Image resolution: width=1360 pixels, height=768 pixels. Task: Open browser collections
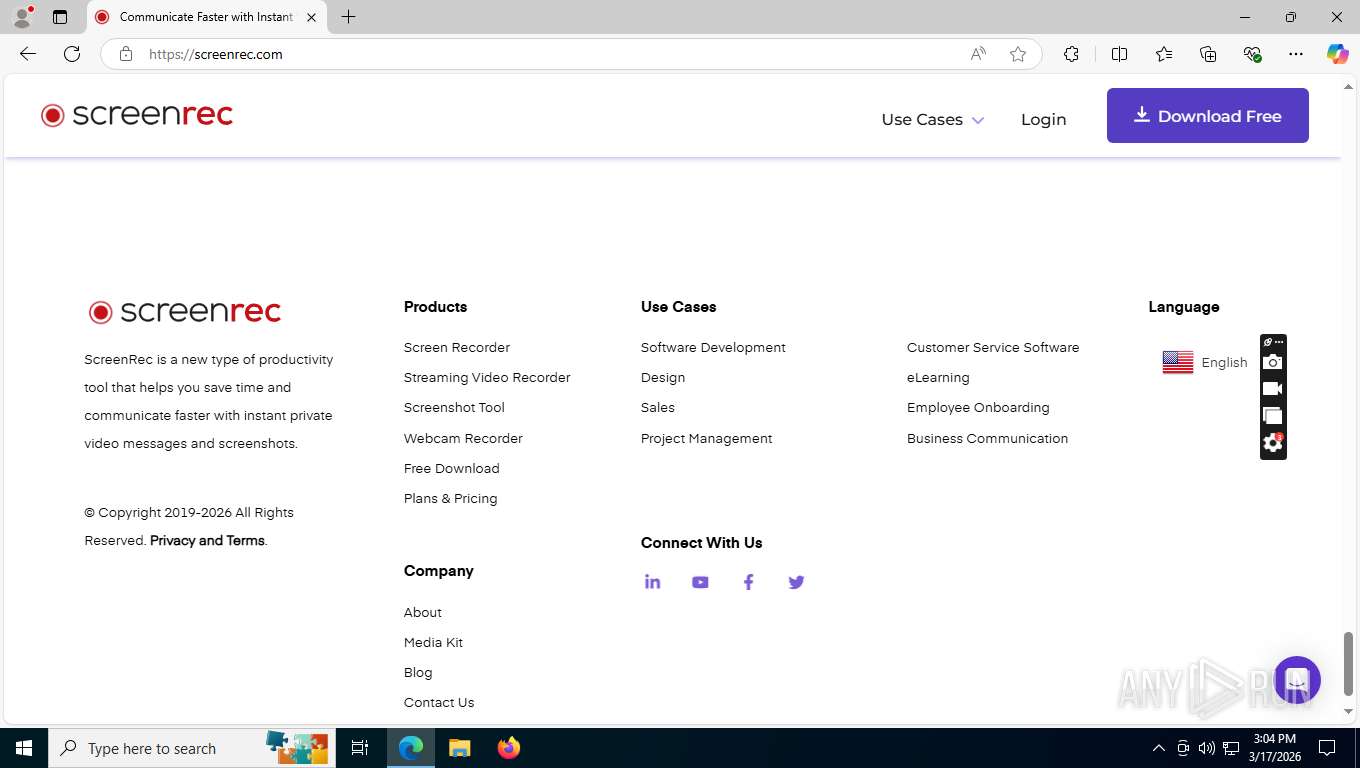(x=1208, y=54)
